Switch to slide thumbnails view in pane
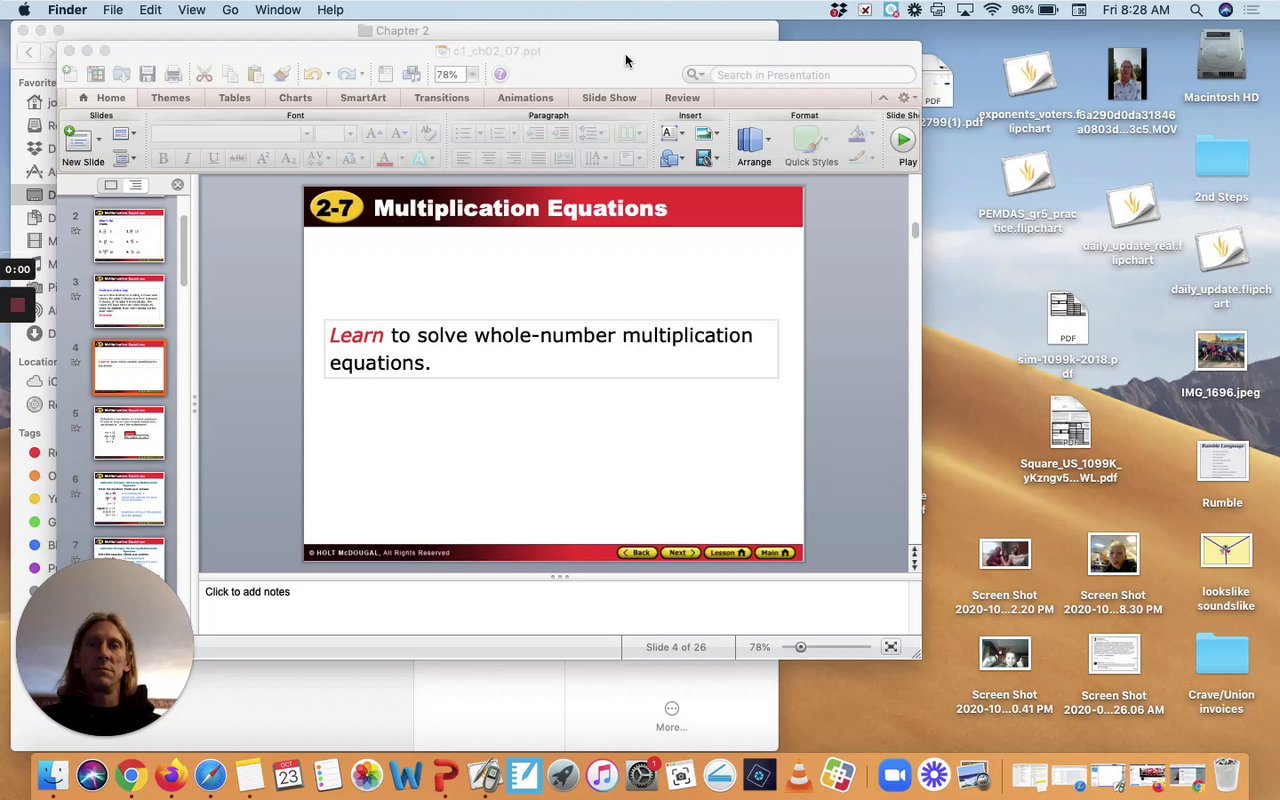Viewport: 1280px width, 800px height. (x=111, y=185)
